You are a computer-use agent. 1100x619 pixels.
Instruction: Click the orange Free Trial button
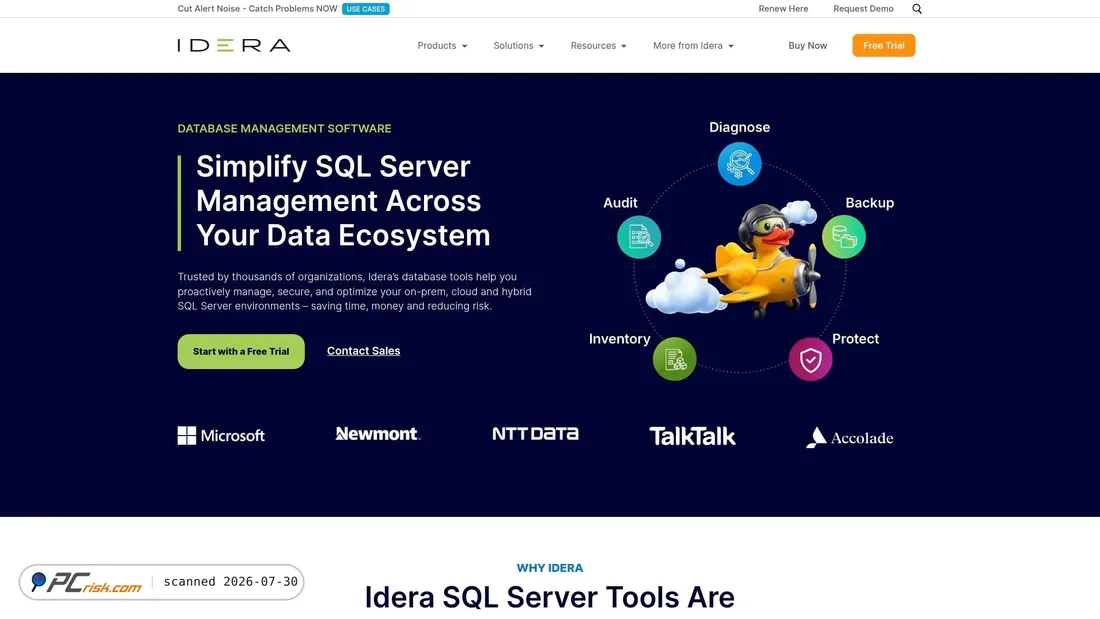click(x=883, y=46)
